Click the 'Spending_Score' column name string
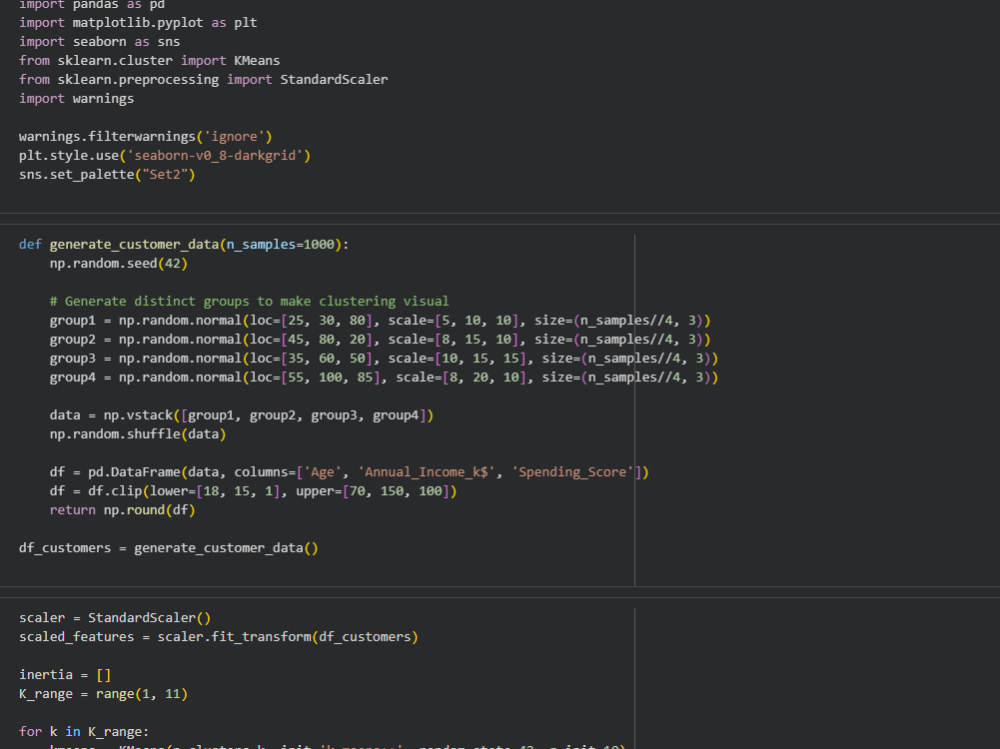Screen dimensions: 1000x749 (572, 472)
